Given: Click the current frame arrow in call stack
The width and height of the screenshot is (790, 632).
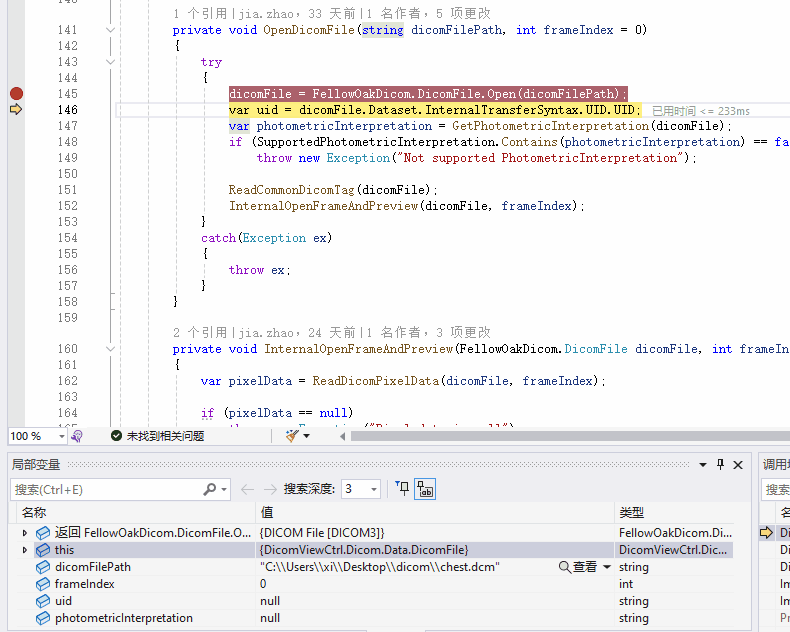Looking at the screenshot, I should tap(766, 532).
